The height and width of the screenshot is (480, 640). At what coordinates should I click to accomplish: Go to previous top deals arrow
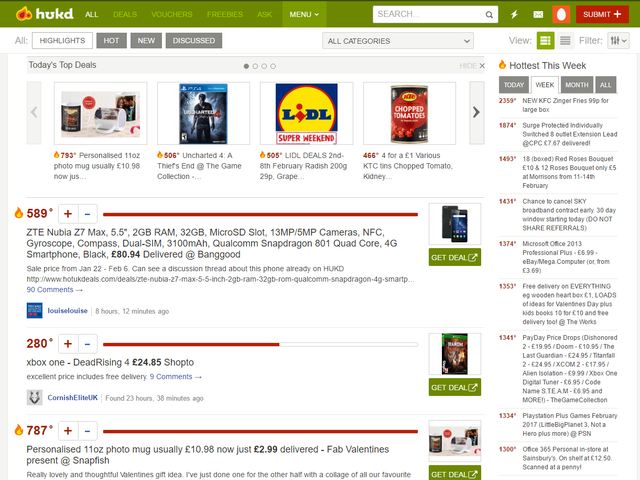pyautogui.click(x=34, y=113)
